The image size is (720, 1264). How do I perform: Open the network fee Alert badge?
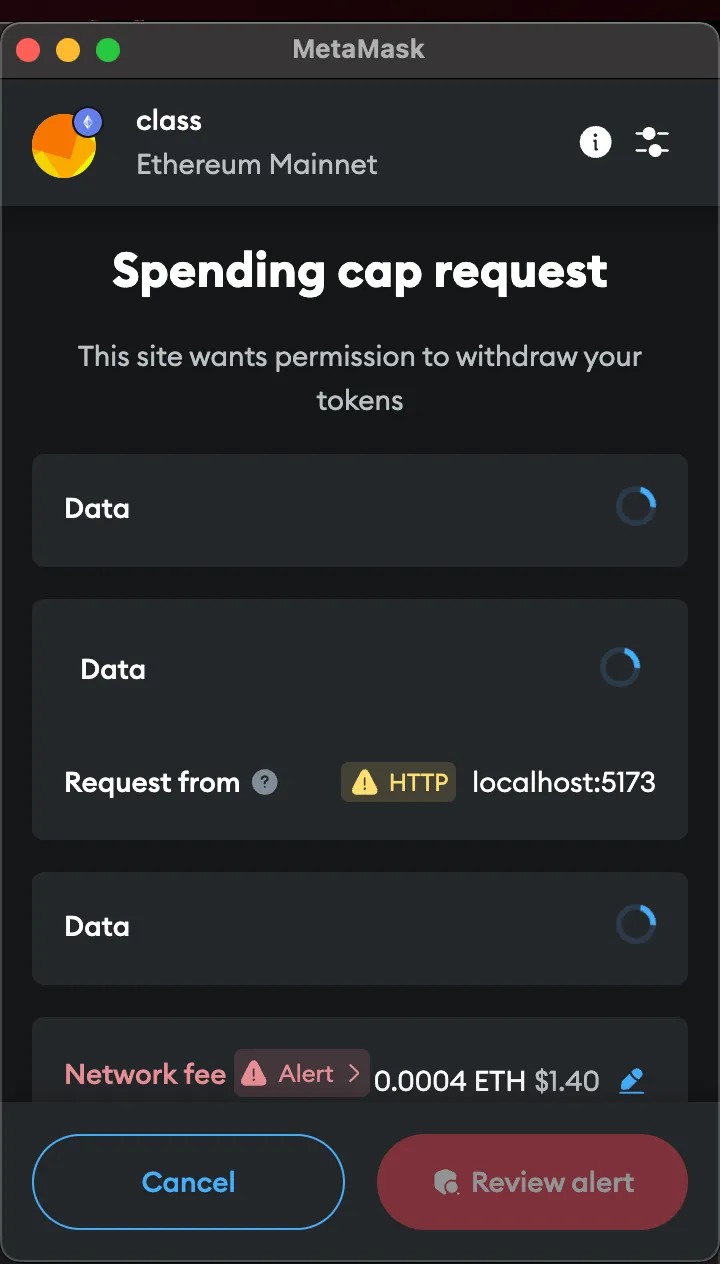300,1074
